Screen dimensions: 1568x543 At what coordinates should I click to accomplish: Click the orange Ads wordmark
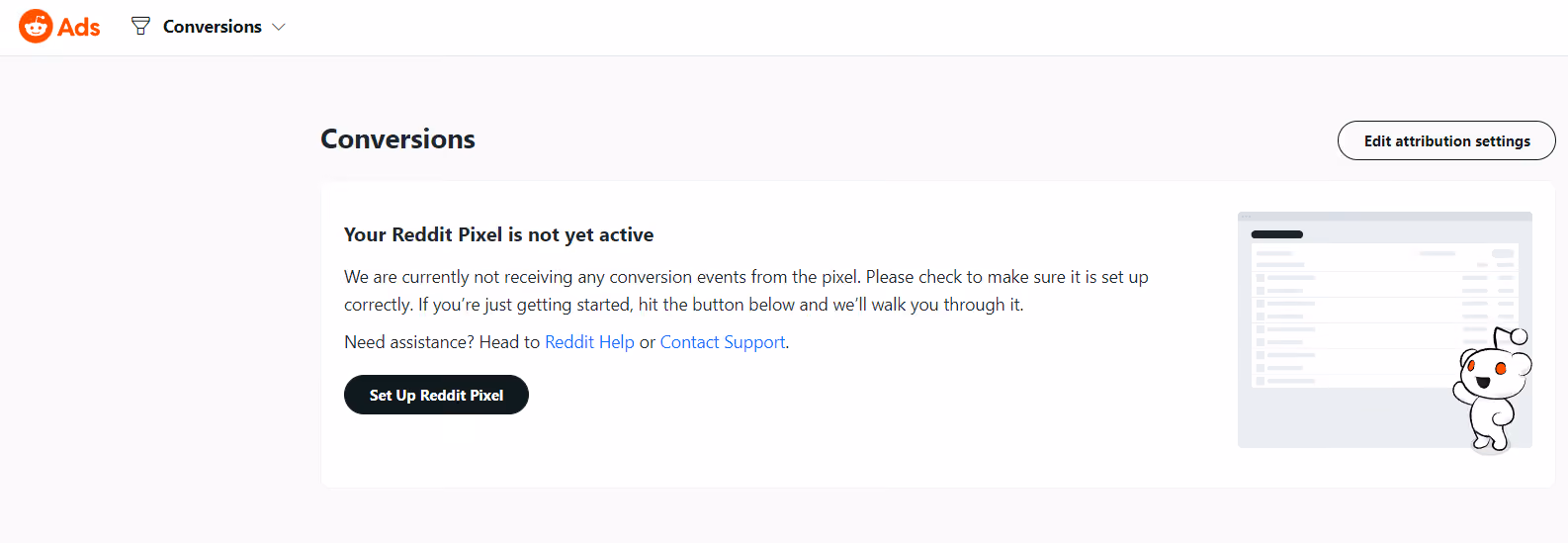click(79, 28)
